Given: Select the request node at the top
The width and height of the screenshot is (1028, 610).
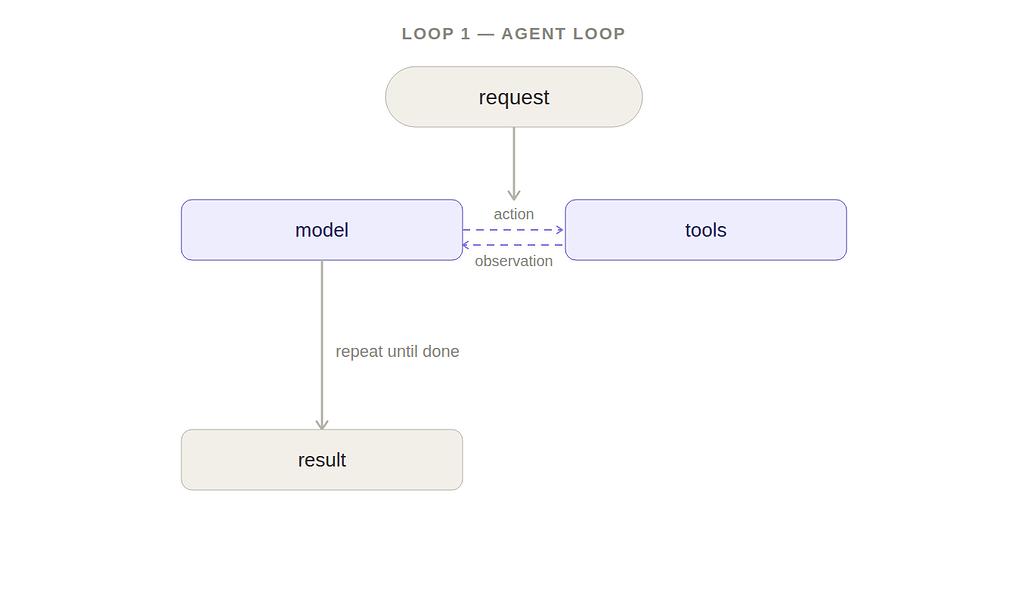Looking at the screenshot, I should (x=513, y=96).
